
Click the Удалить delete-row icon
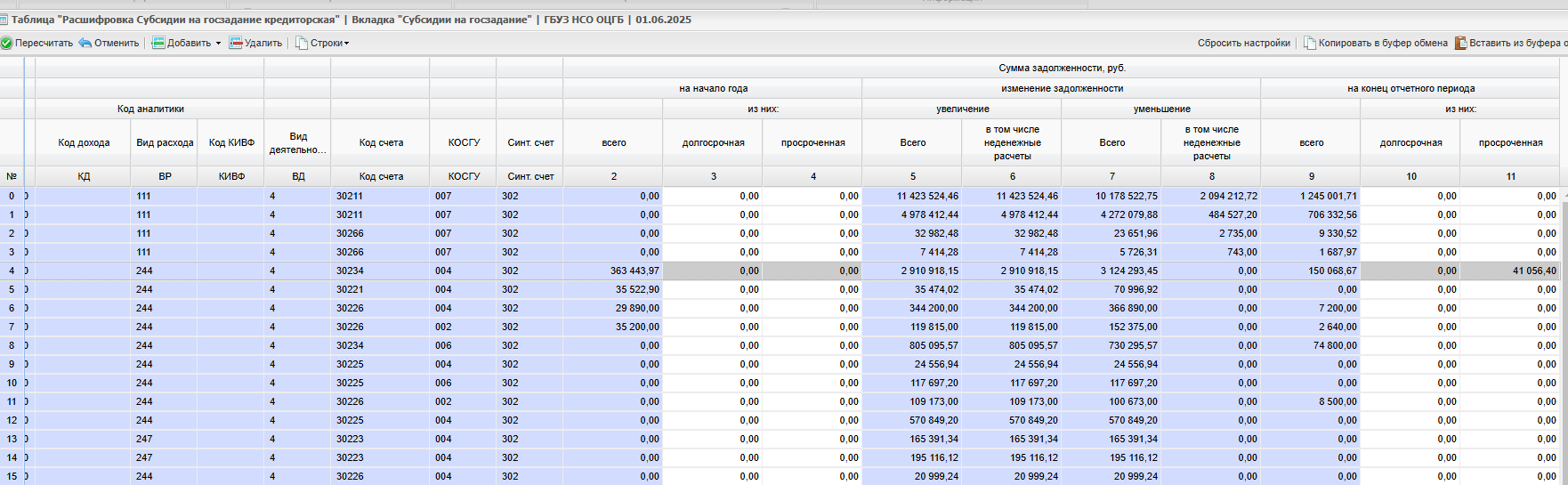[x=236, y=43]
